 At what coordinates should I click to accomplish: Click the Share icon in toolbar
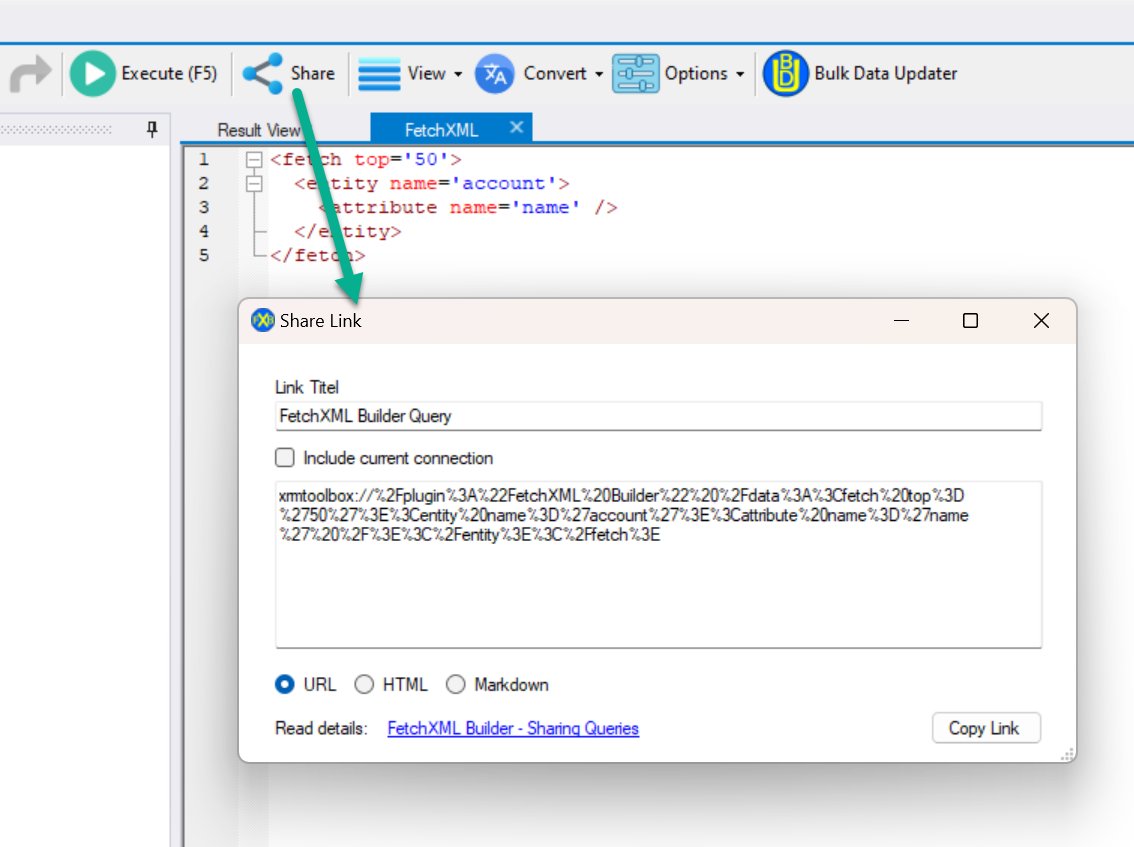click(263, 74)
